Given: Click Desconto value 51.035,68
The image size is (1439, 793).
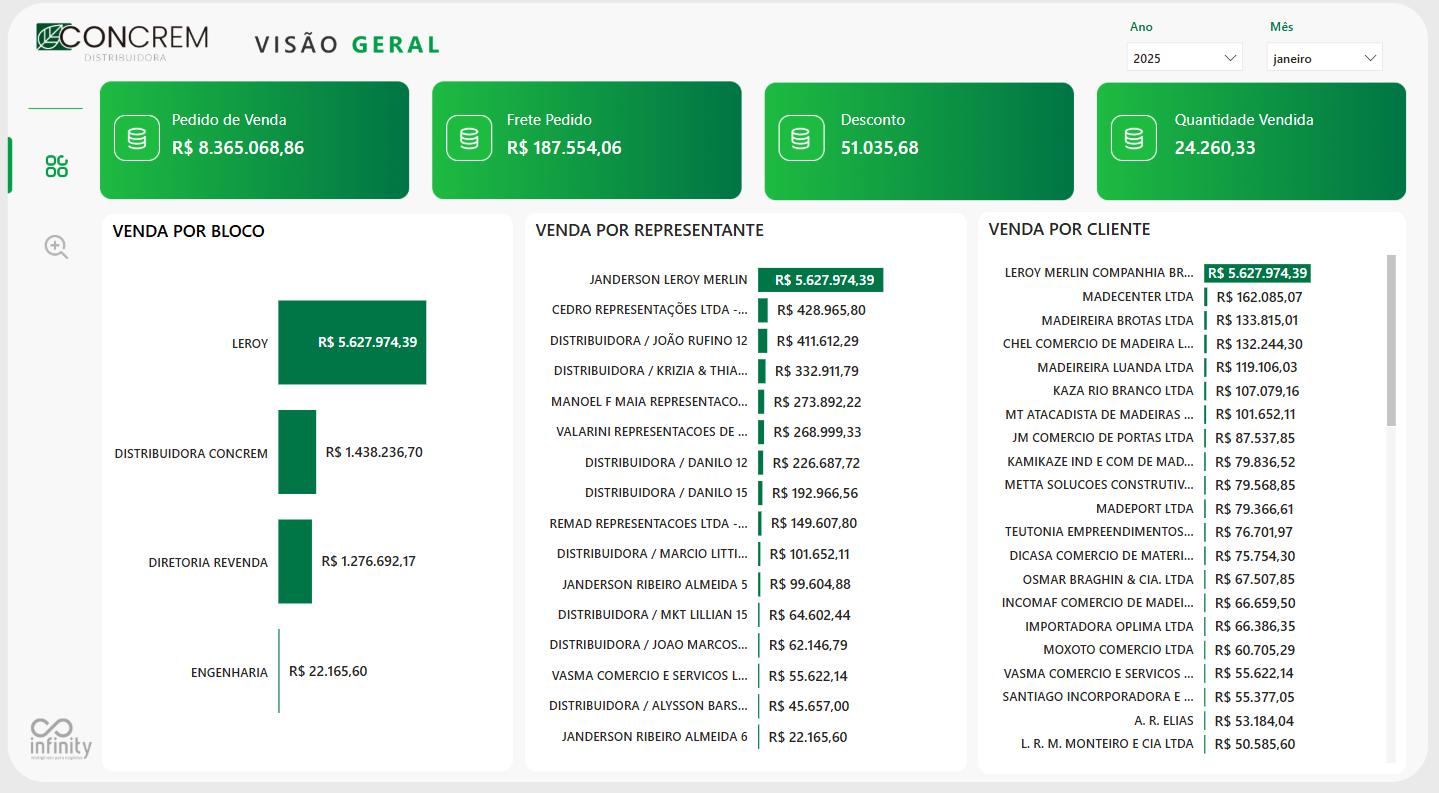Looking at the screenshot, I should tap(880, 148).
